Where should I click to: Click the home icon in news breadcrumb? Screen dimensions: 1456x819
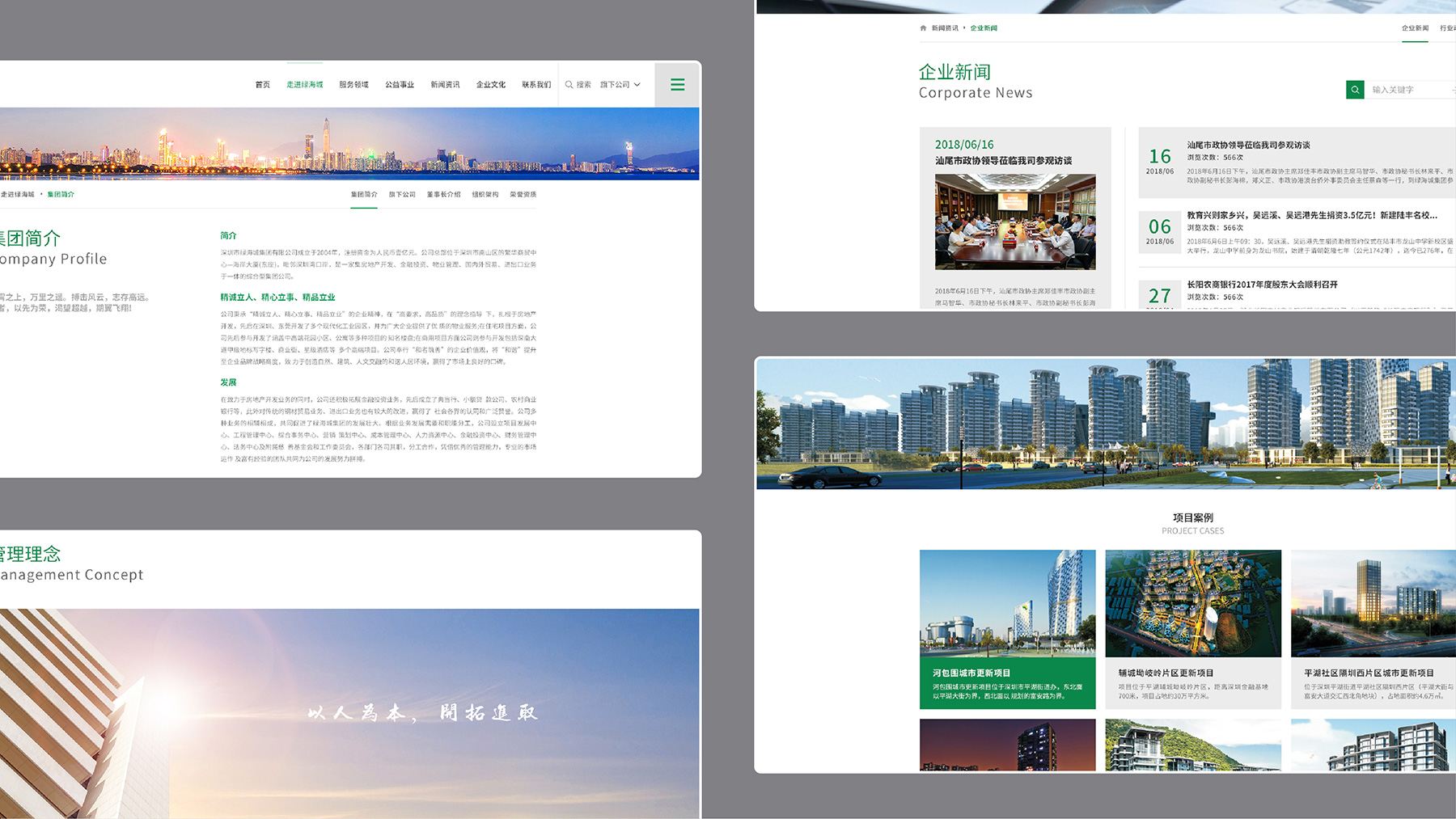coord(923,28)
